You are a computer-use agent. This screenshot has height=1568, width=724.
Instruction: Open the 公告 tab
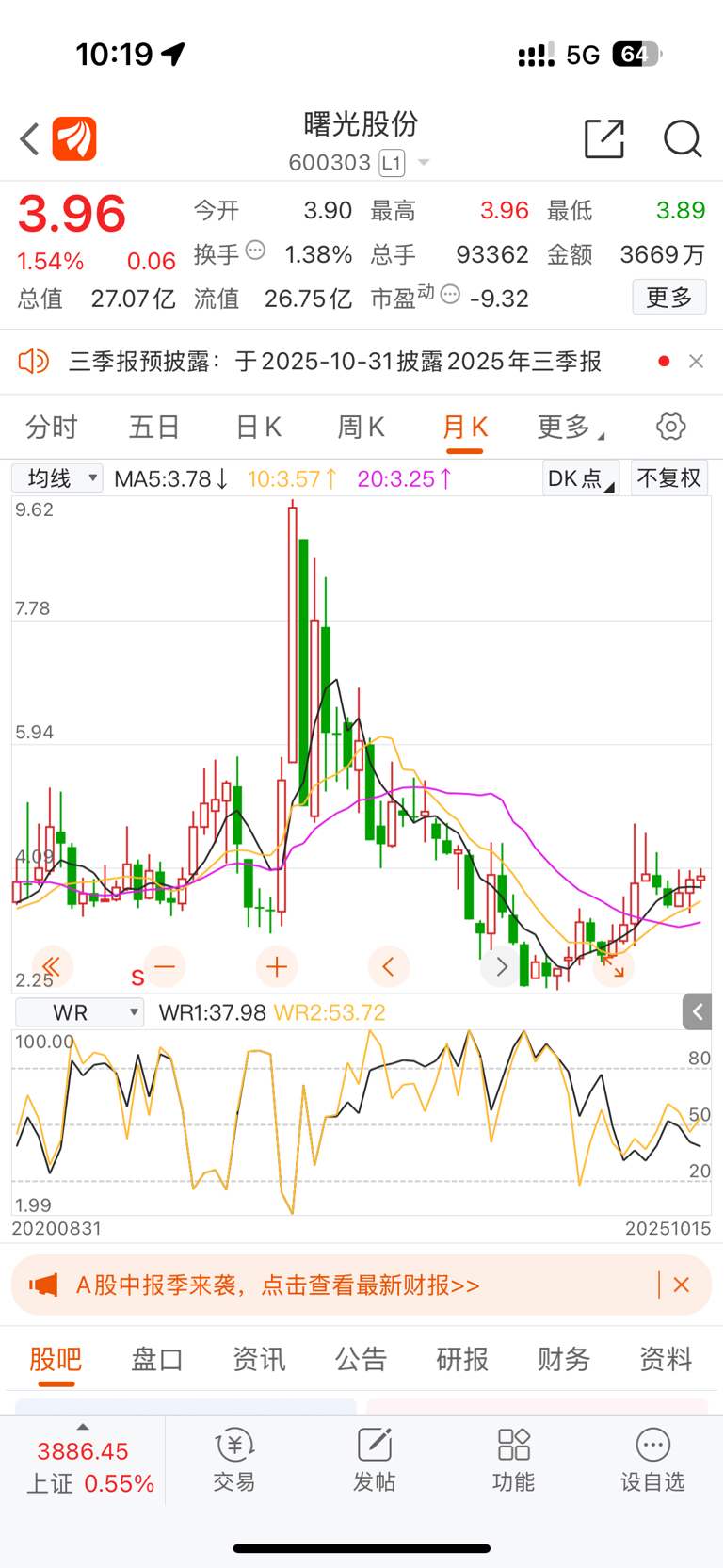click(x=361, y=1360)
